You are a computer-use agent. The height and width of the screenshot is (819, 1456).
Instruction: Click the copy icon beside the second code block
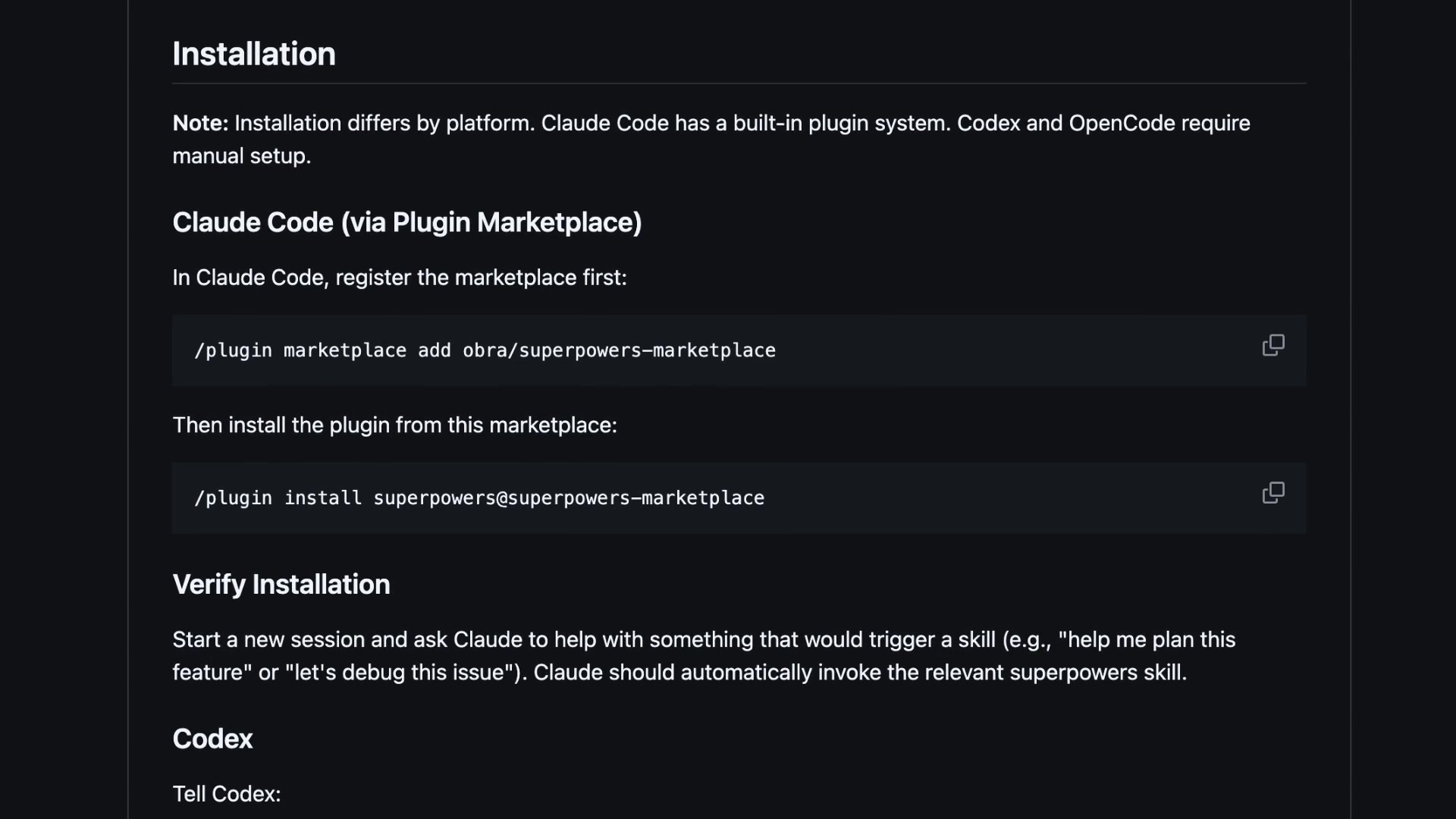tap(1273, 493)
